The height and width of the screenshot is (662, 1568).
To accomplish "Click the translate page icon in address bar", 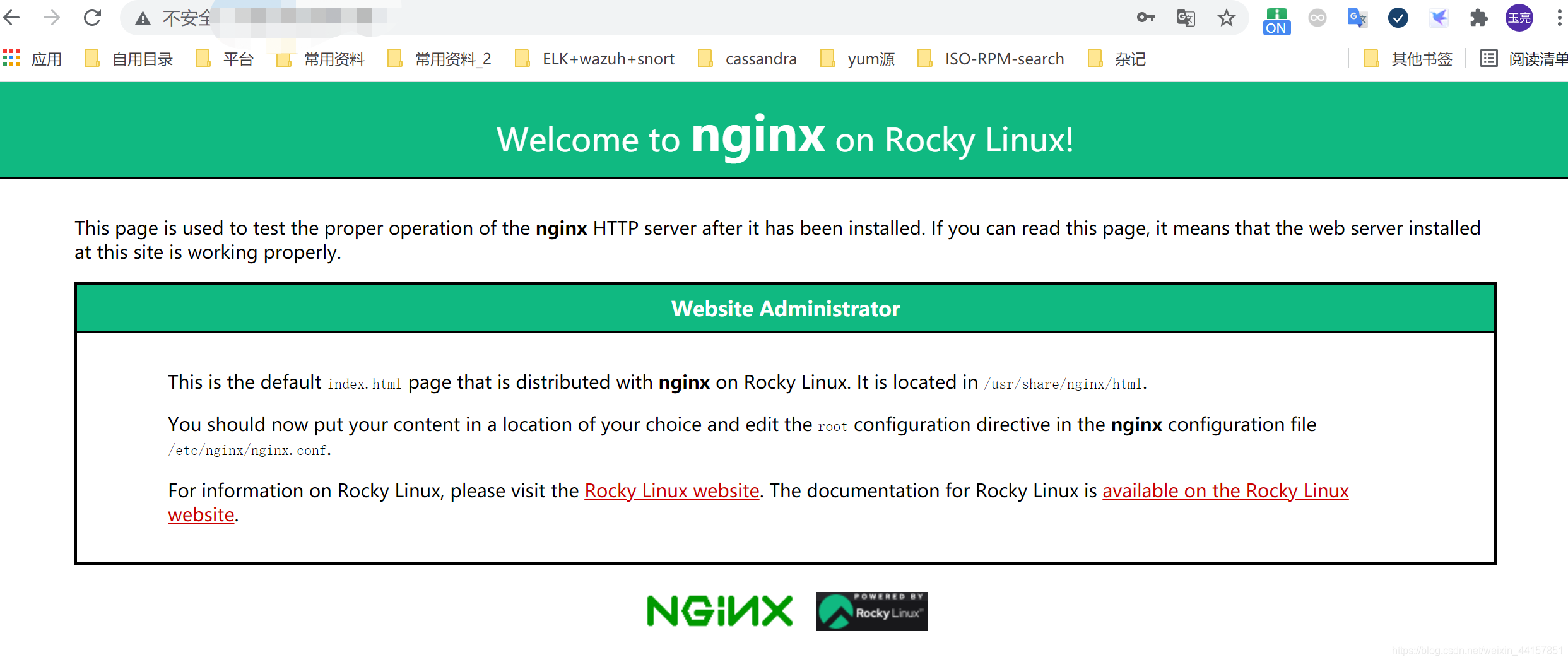I will pos(1186,18).
